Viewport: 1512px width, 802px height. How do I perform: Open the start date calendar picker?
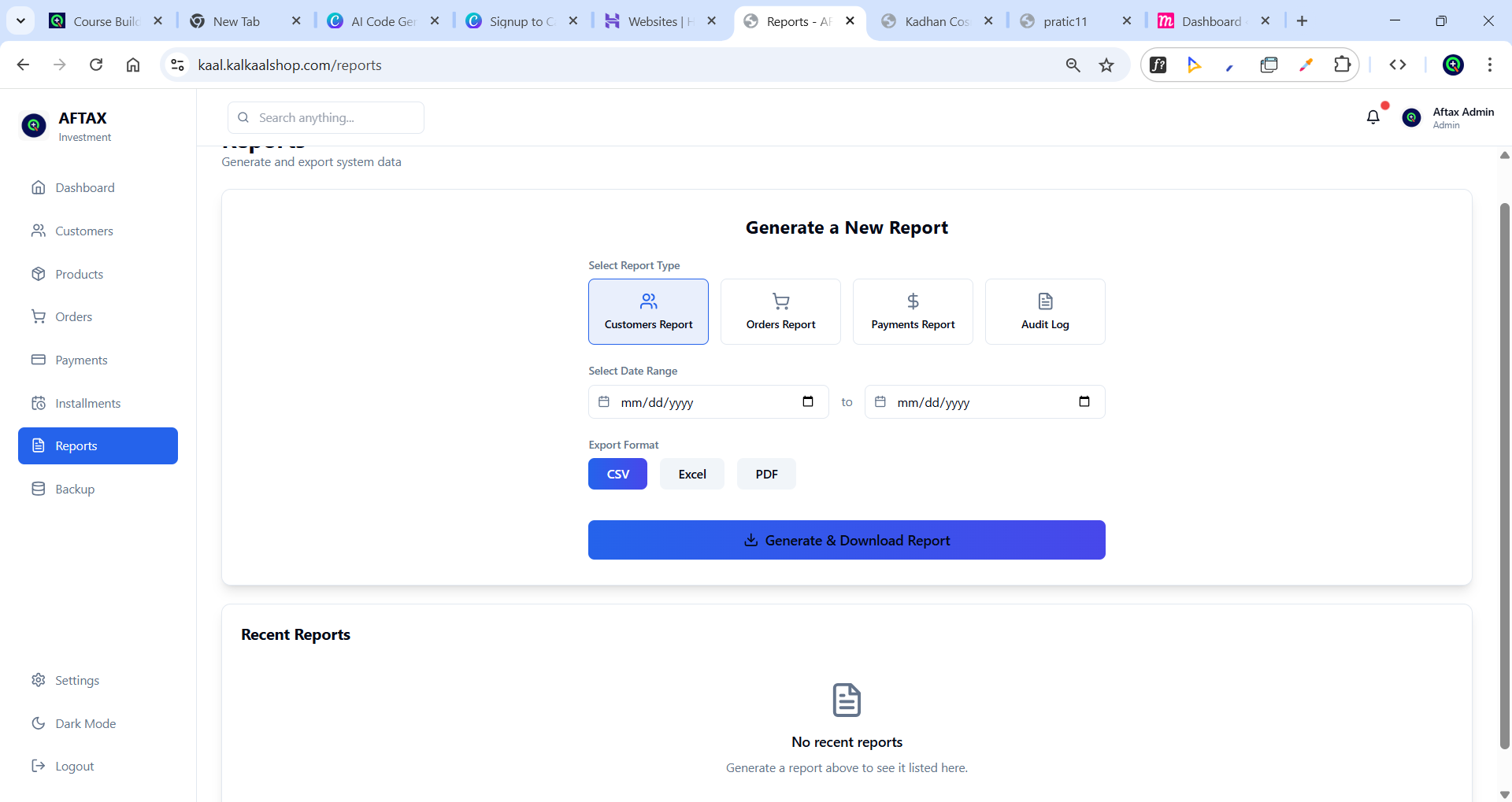click(808, 401)
